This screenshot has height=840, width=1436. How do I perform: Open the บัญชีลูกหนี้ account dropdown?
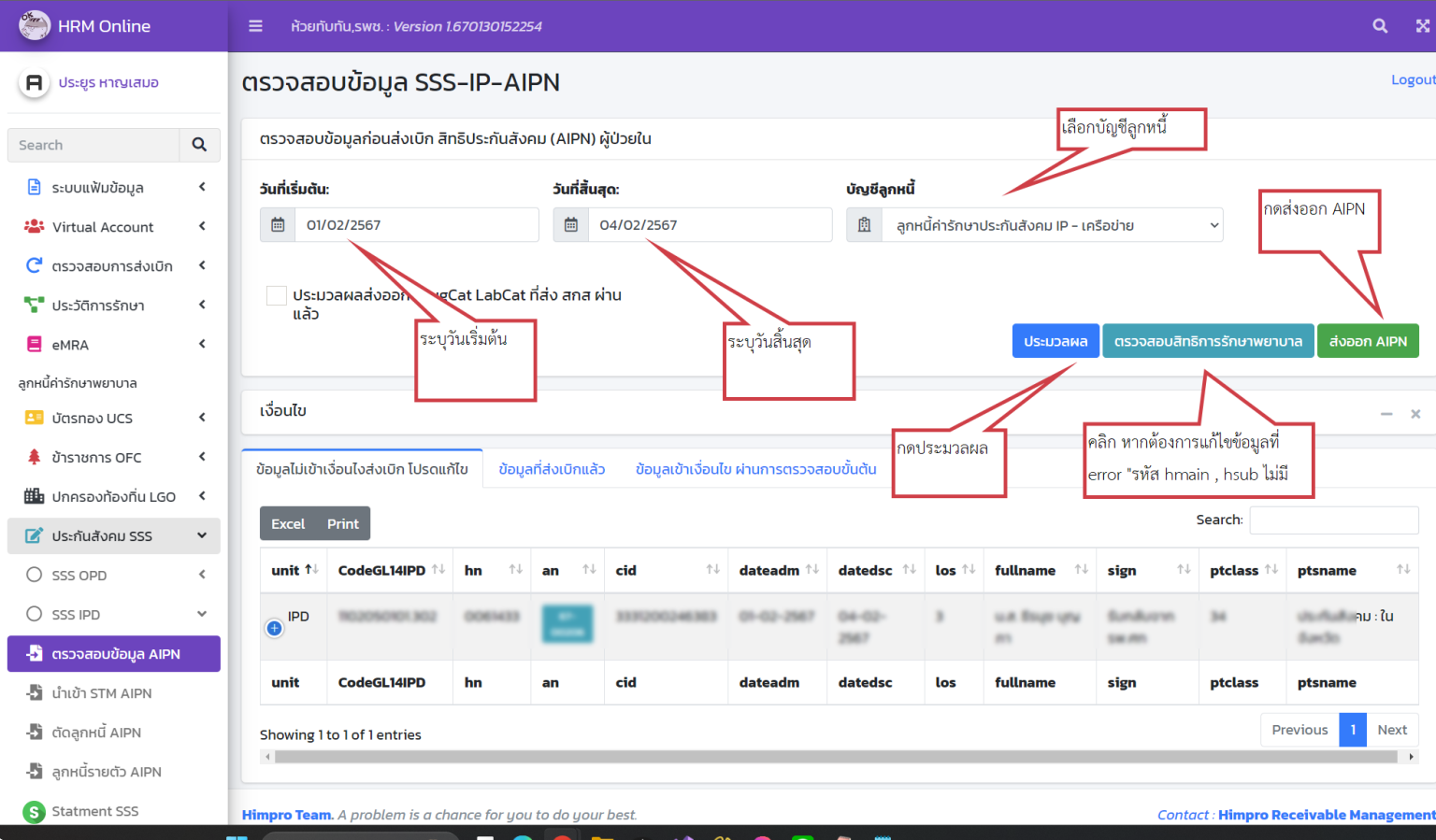[1052, 224]
